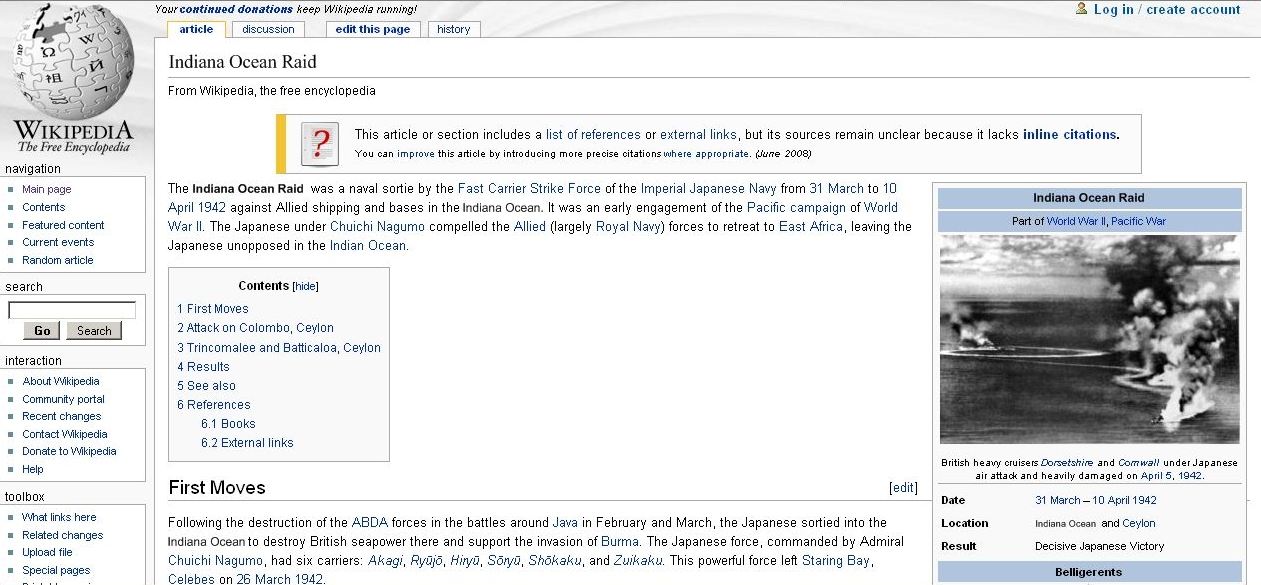
Task: Open Cornwall link in image caption
Action: pos(1138,463)
